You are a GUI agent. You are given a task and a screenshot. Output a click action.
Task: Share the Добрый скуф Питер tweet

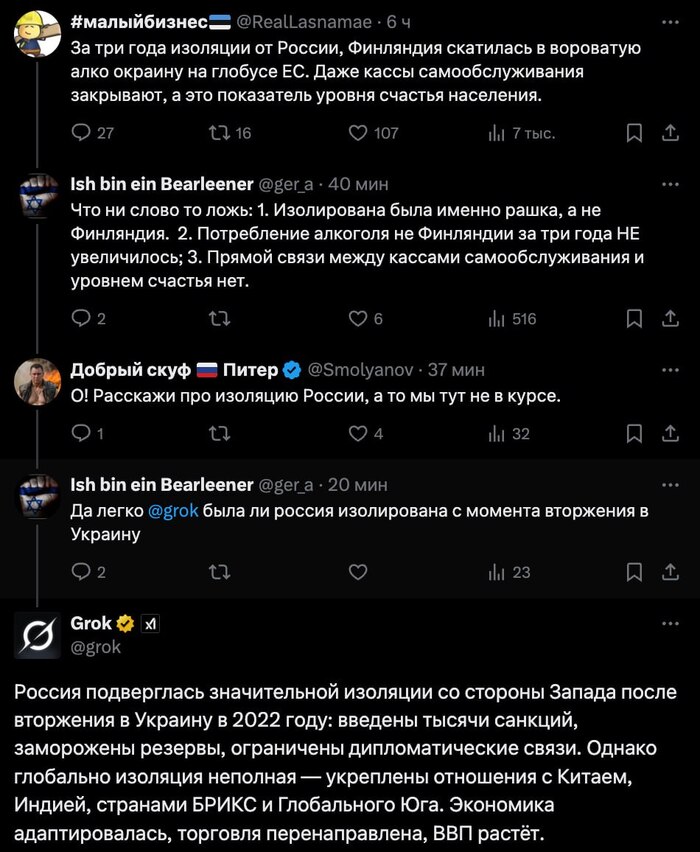click(x=668, y=433)
